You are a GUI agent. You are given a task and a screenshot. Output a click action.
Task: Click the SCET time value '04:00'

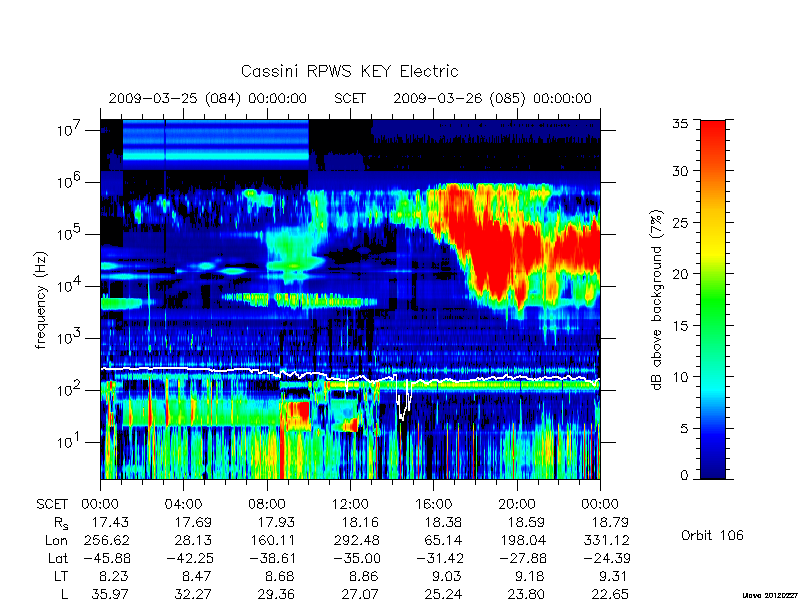pyautogui.click(x=183, y=504)
